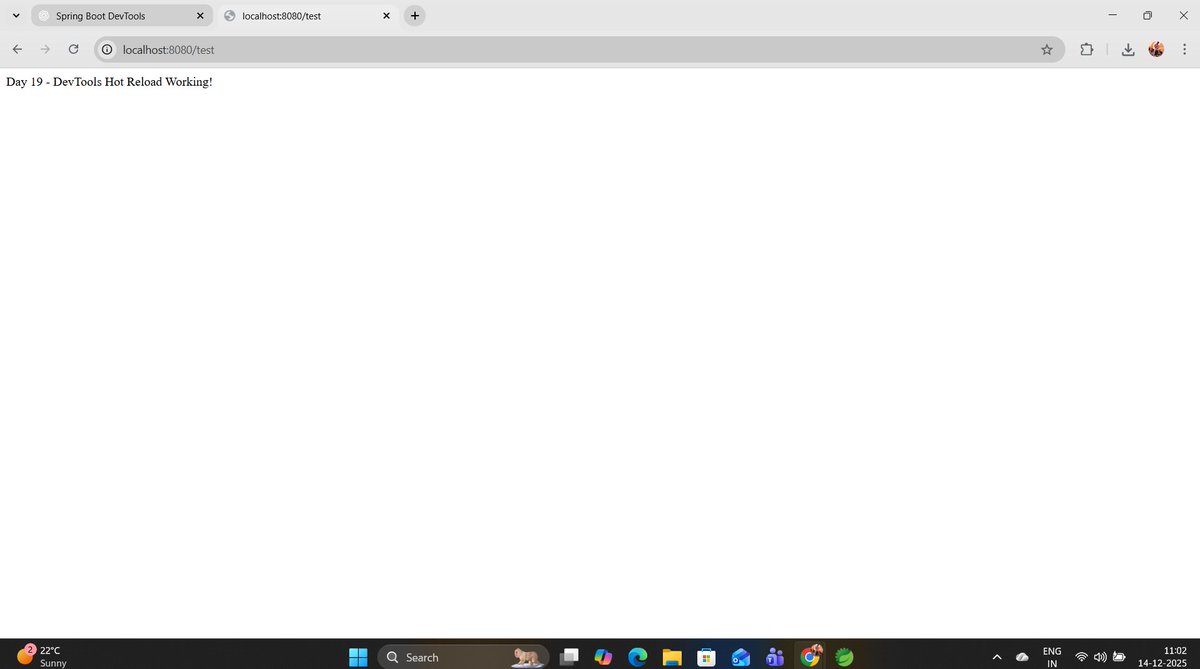Open Task View on the taskbar
This screenshot has height=669, width=1200.
click(x=569, y=656)
